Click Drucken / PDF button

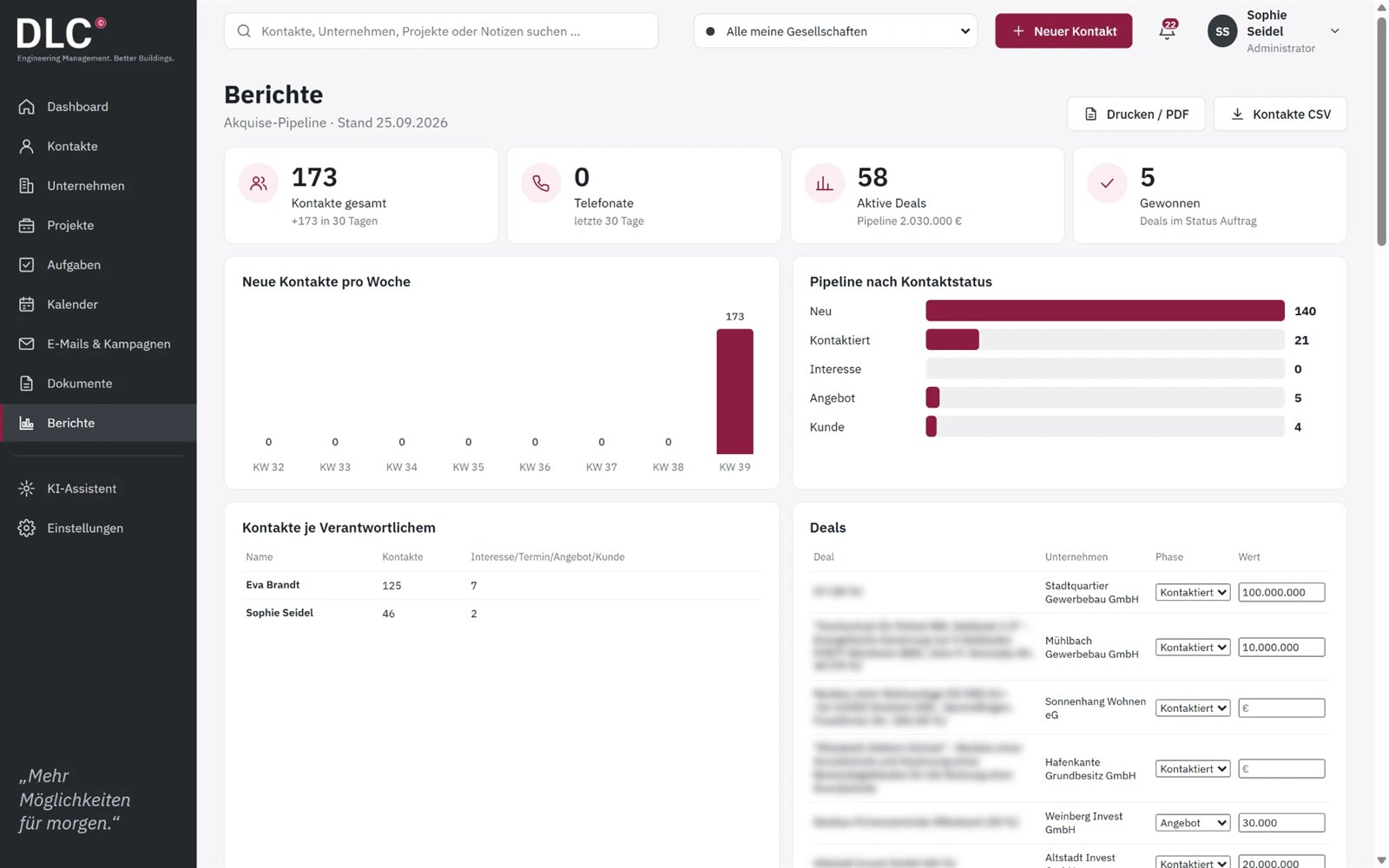click(x=1136, y=114)
